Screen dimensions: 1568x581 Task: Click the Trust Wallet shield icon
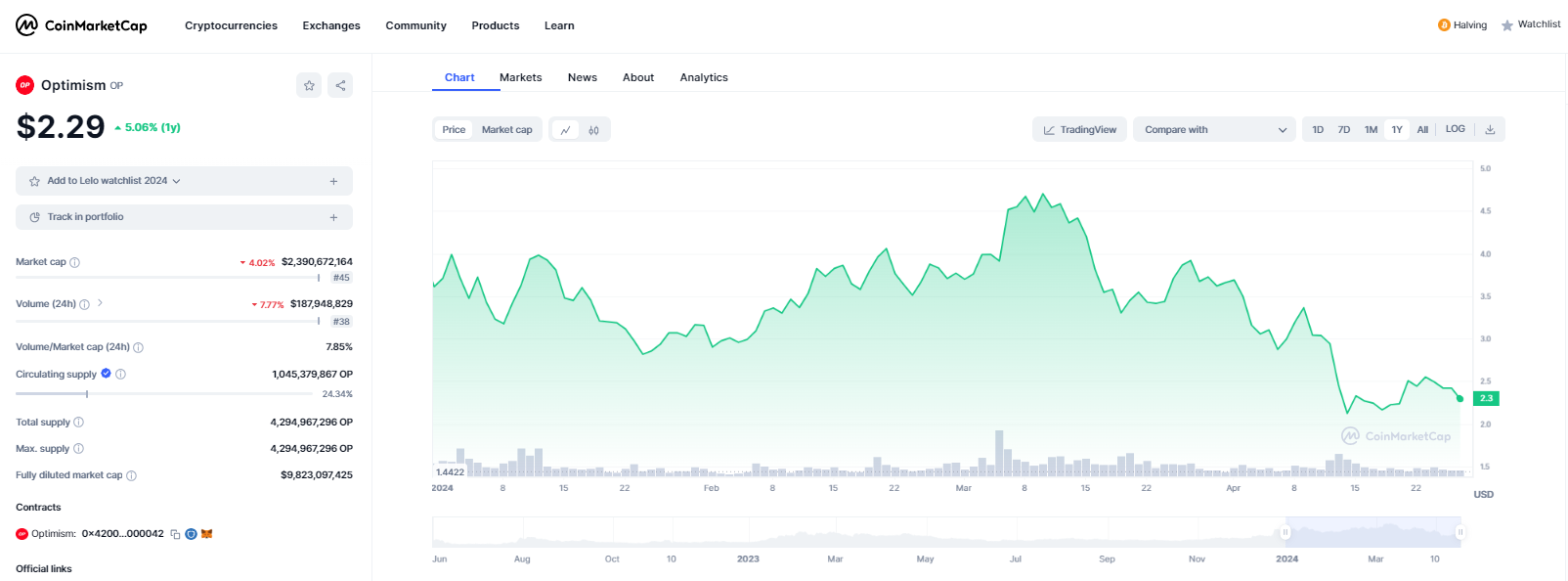click(192, 534)
